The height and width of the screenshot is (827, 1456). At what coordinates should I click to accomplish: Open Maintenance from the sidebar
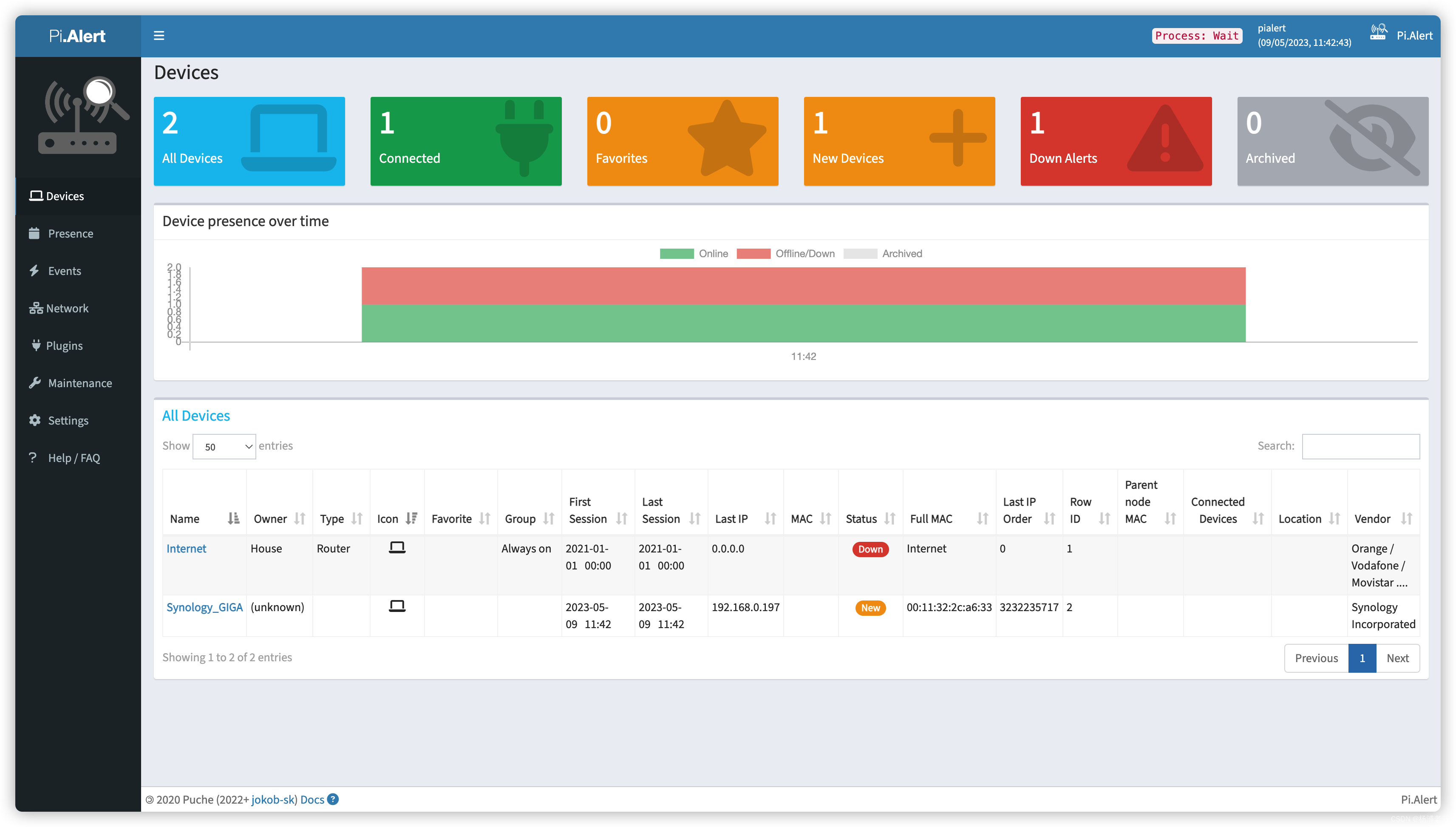(79, 383)
